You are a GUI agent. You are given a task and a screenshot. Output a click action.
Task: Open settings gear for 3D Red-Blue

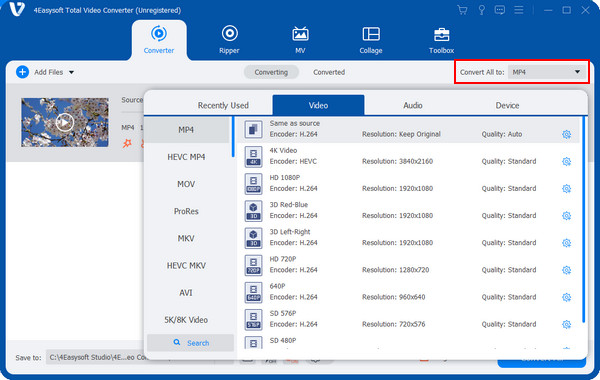pos(567,216)
